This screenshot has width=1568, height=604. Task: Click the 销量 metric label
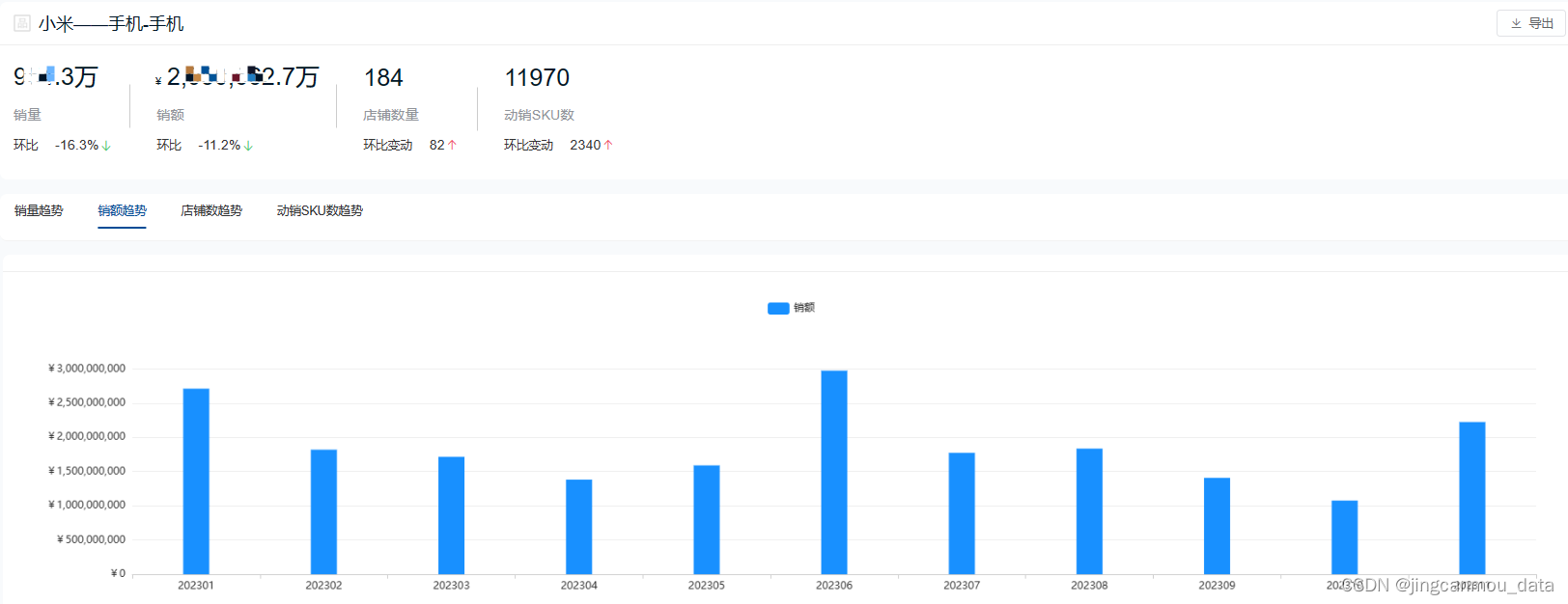pos(27,115)
